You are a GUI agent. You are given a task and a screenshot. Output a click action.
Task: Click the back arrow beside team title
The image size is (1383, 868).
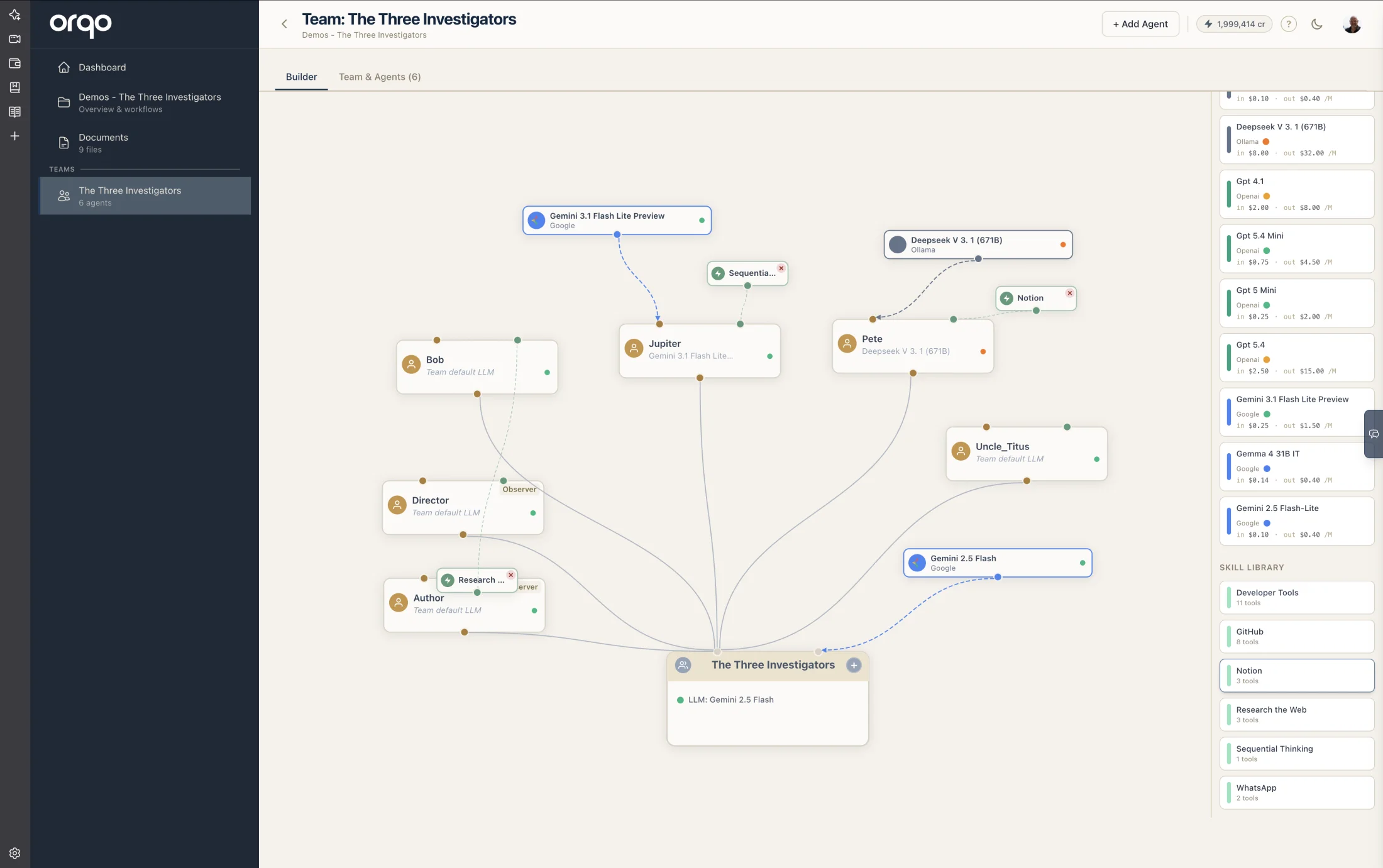tap(284, 24)
